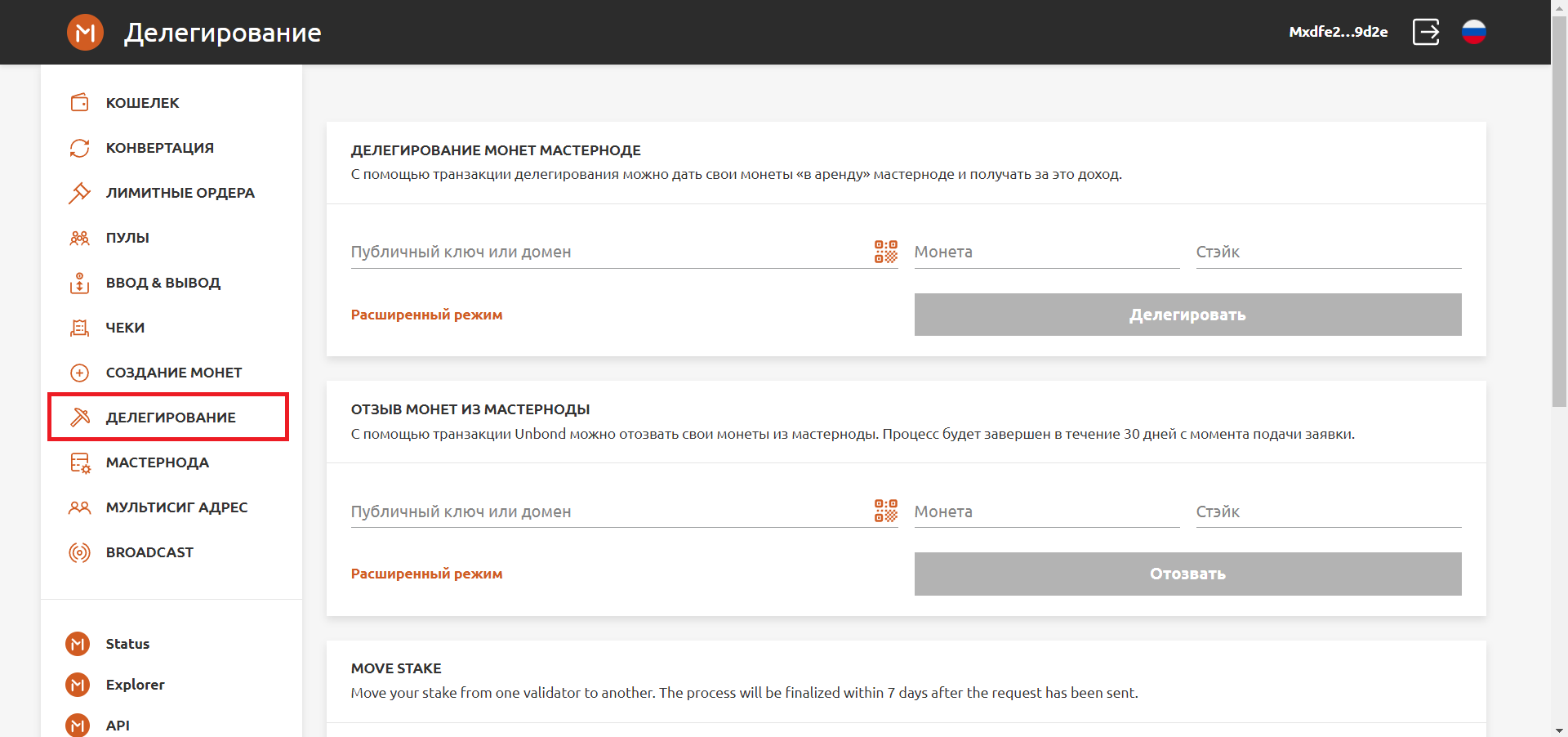This screenshot has height=737, width=1568.
Task: Click the wallet icon beside Кошелек
Action: 79,103
